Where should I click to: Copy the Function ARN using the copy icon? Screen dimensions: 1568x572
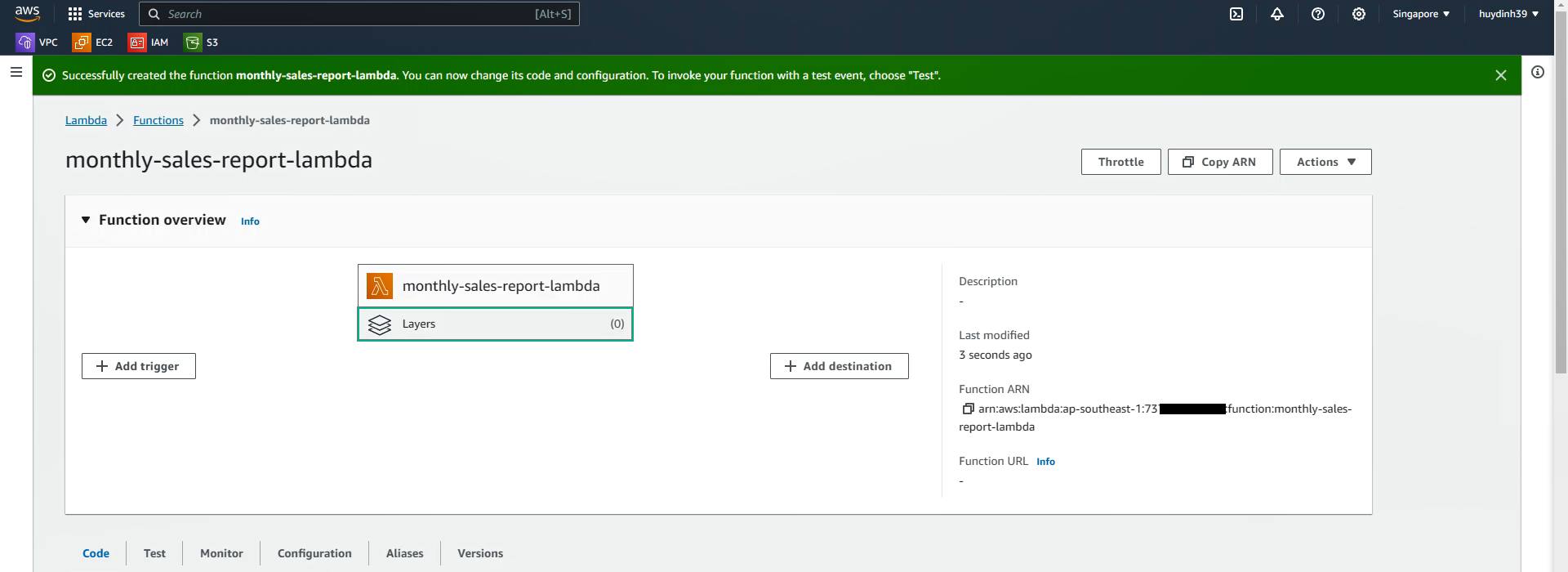pos(968,409)
